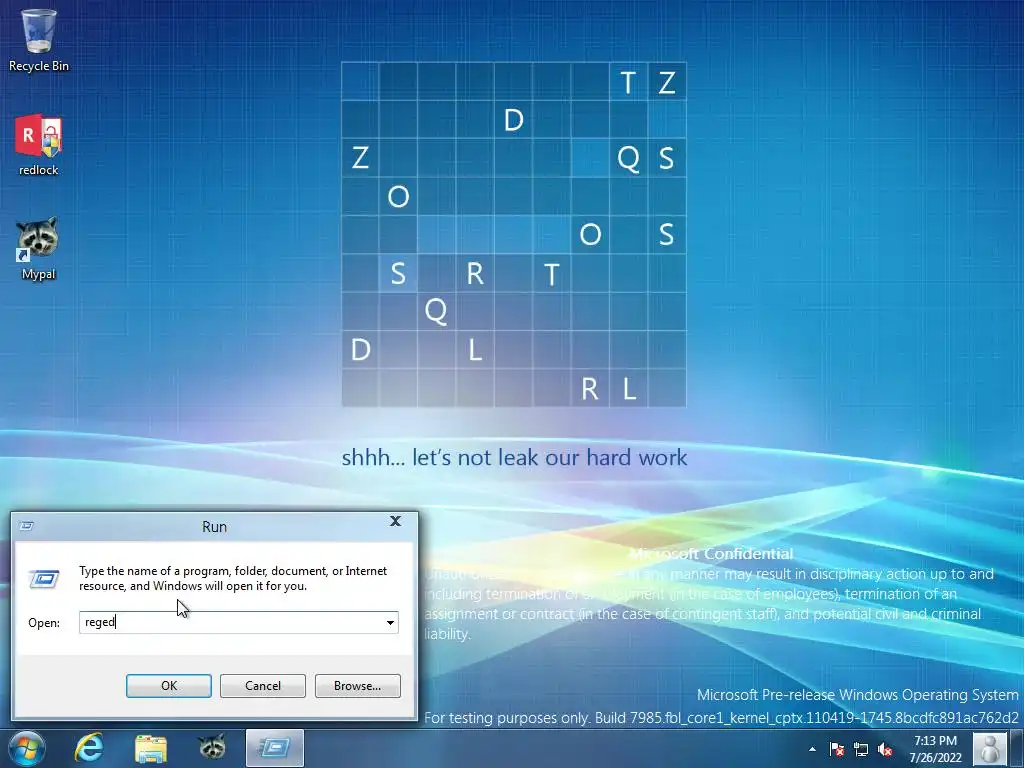Show hidden tray icons arrow

pyautogui.click(x=812, y=749)
